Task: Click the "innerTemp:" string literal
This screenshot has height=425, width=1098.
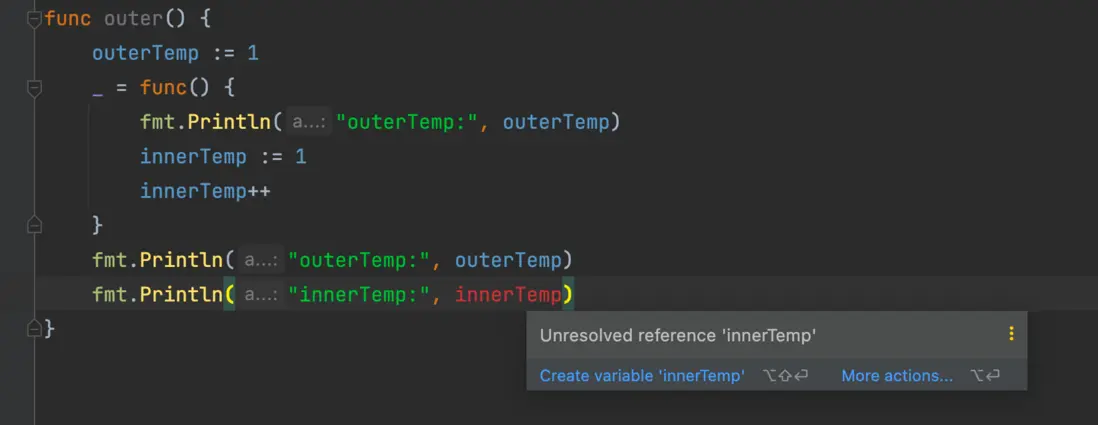Action: point(360,295)
